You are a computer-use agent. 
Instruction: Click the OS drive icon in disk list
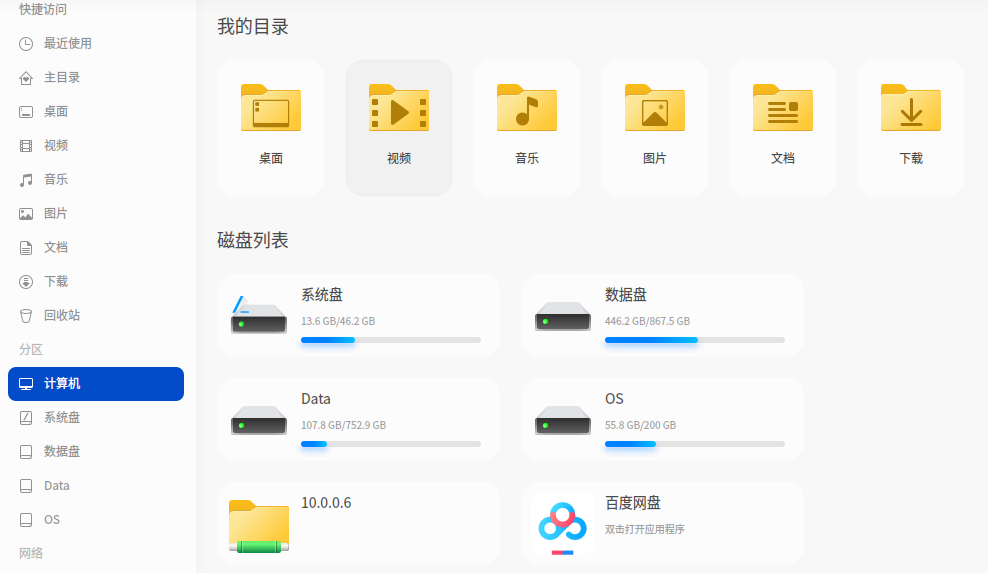(x=563, y=420)
